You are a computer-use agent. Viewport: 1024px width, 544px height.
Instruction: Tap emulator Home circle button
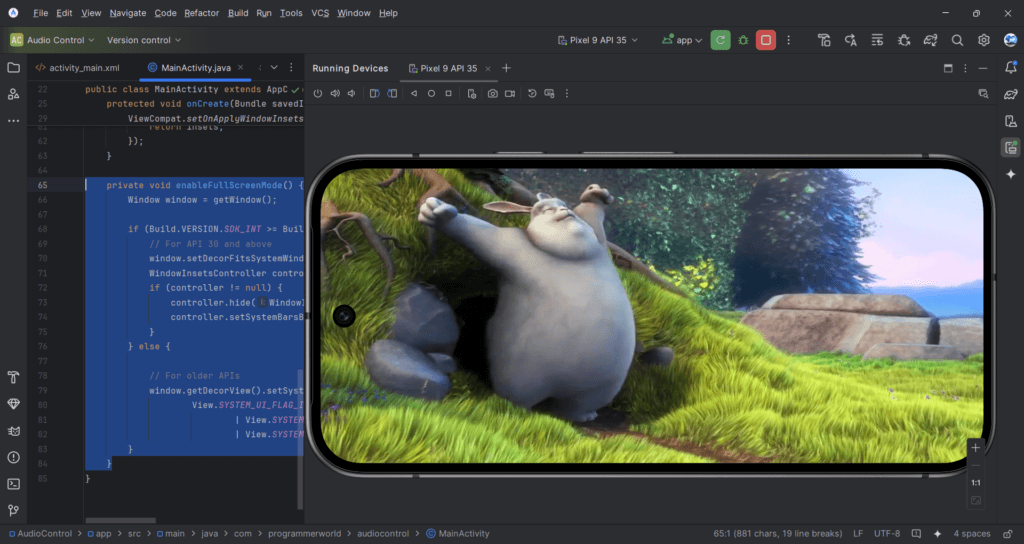(x=431, y=93)
